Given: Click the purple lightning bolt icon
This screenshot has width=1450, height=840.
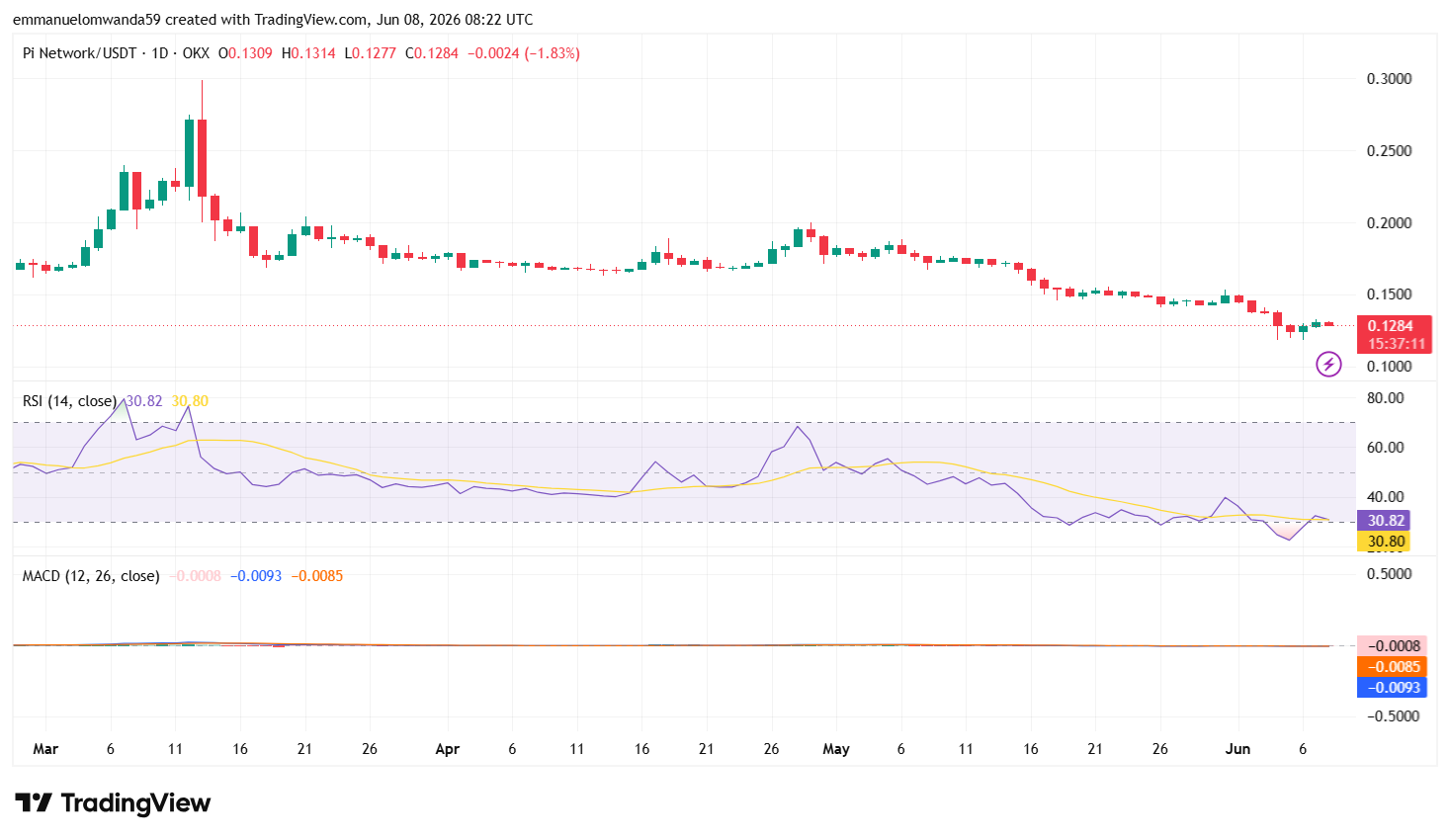Looking at the screenshot, I should point(1328,365).
